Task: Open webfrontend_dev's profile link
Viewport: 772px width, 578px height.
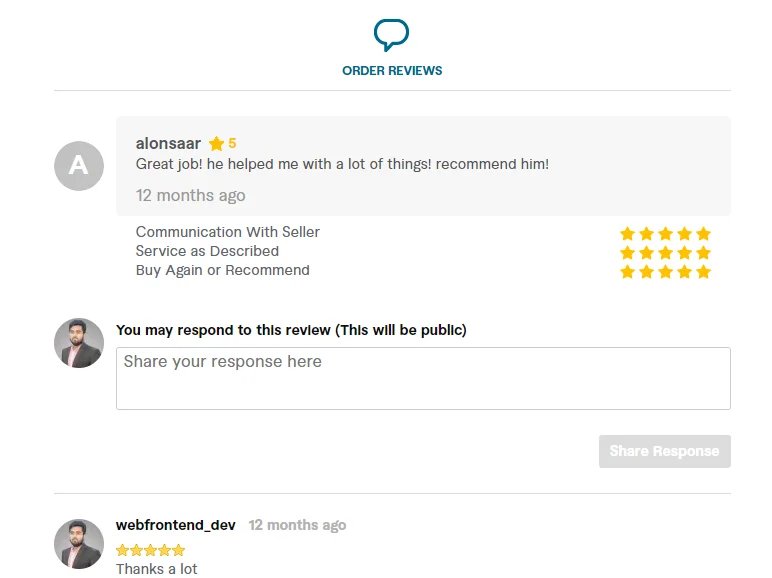Action: tap(176, 525)
